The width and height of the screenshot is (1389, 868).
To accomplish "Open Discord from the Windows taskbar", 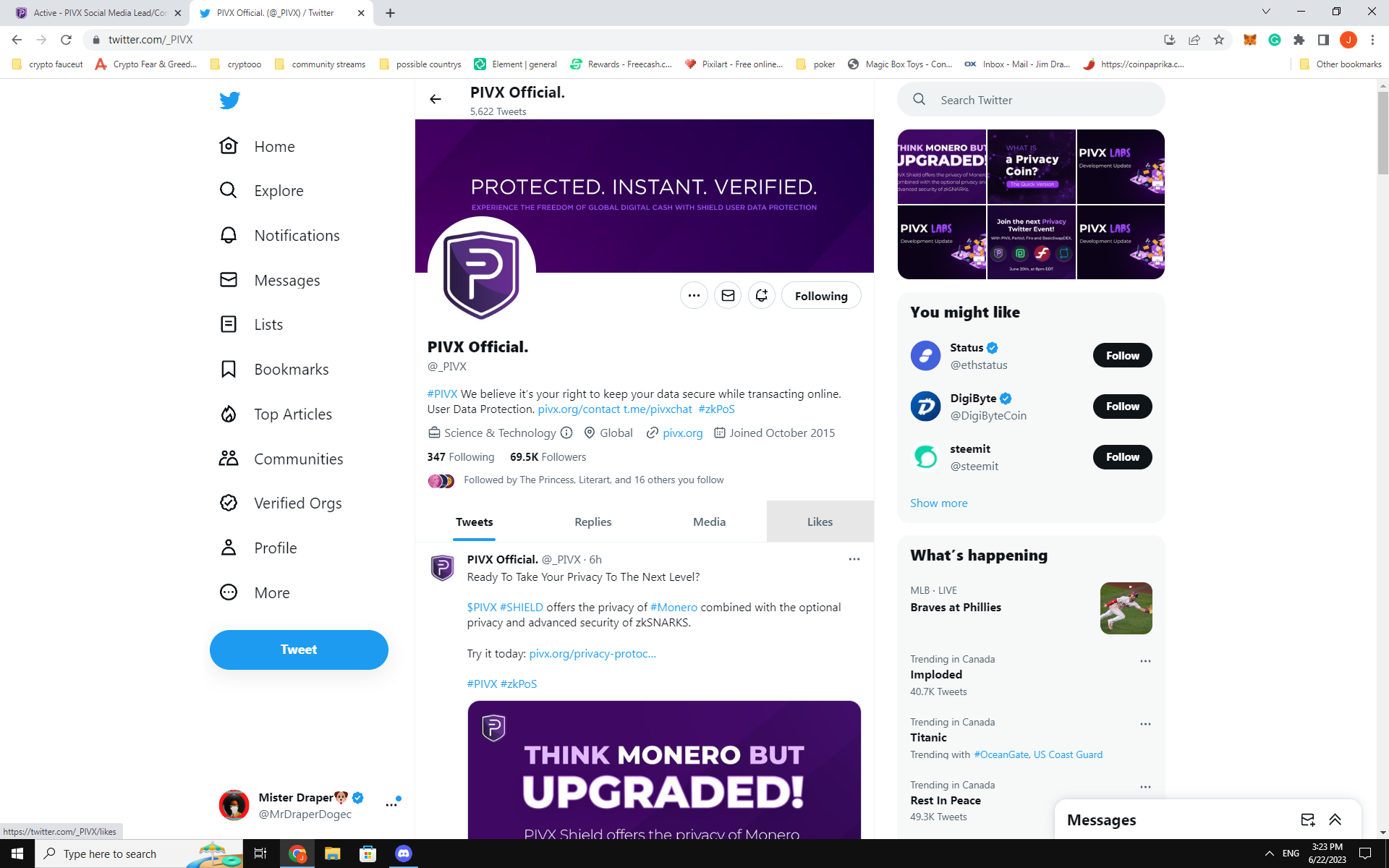I will coord(403,854).
